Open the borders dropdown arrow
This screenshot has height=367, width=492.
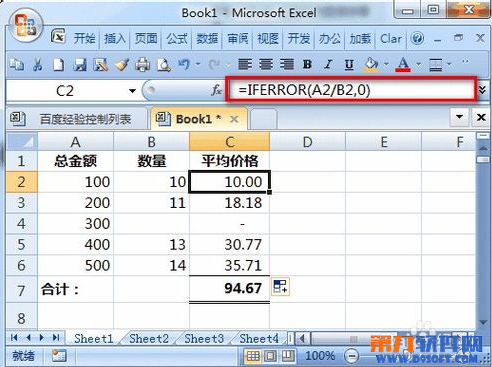click(x=449, y=64)
